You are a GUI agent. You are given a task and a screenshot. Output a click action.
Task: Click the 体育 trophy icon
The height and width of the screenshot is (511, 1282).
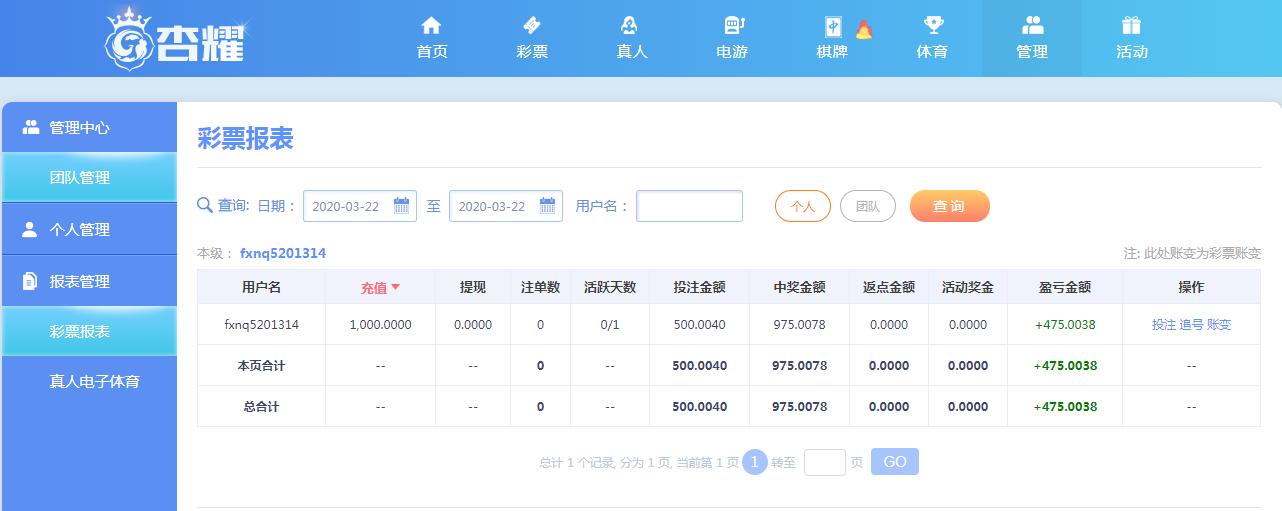pyautogui.click(x=932, y=25)
